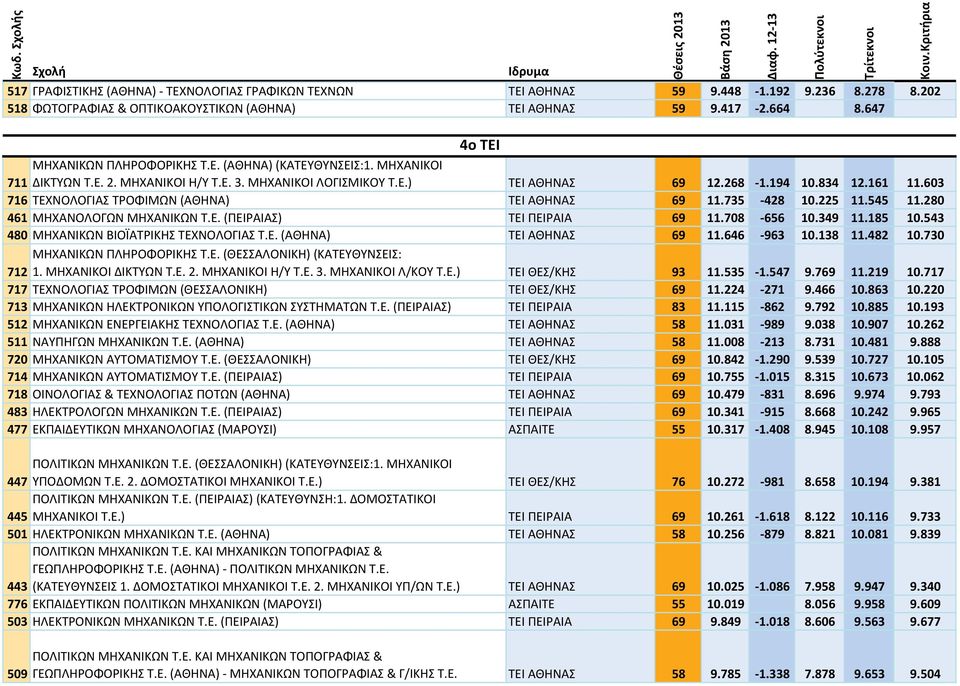Click 'ΤΕΙ ΠΕΙΡΑΙΑ' institution in row 713
960x686 pixels.
pyautogui.click(x=540, y=307)
